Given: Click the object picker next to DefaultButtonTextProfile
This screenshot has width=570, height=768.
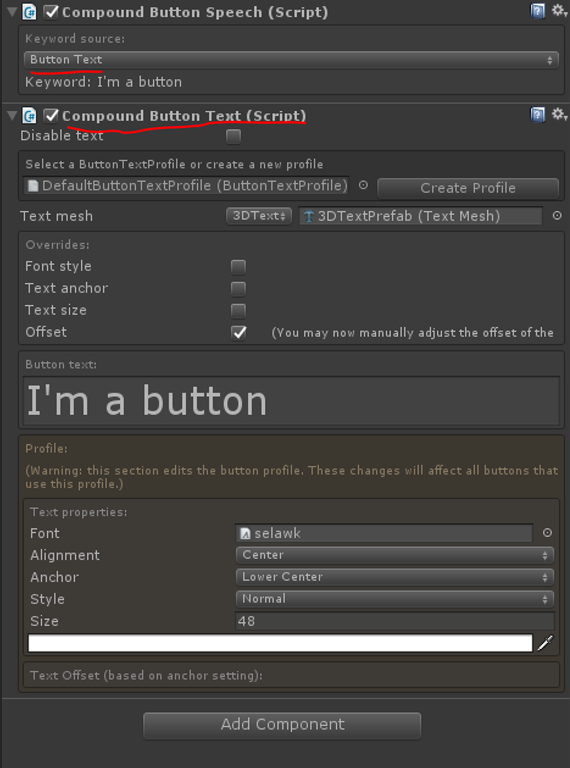Looking at the screenshot, I should point(363,185).
